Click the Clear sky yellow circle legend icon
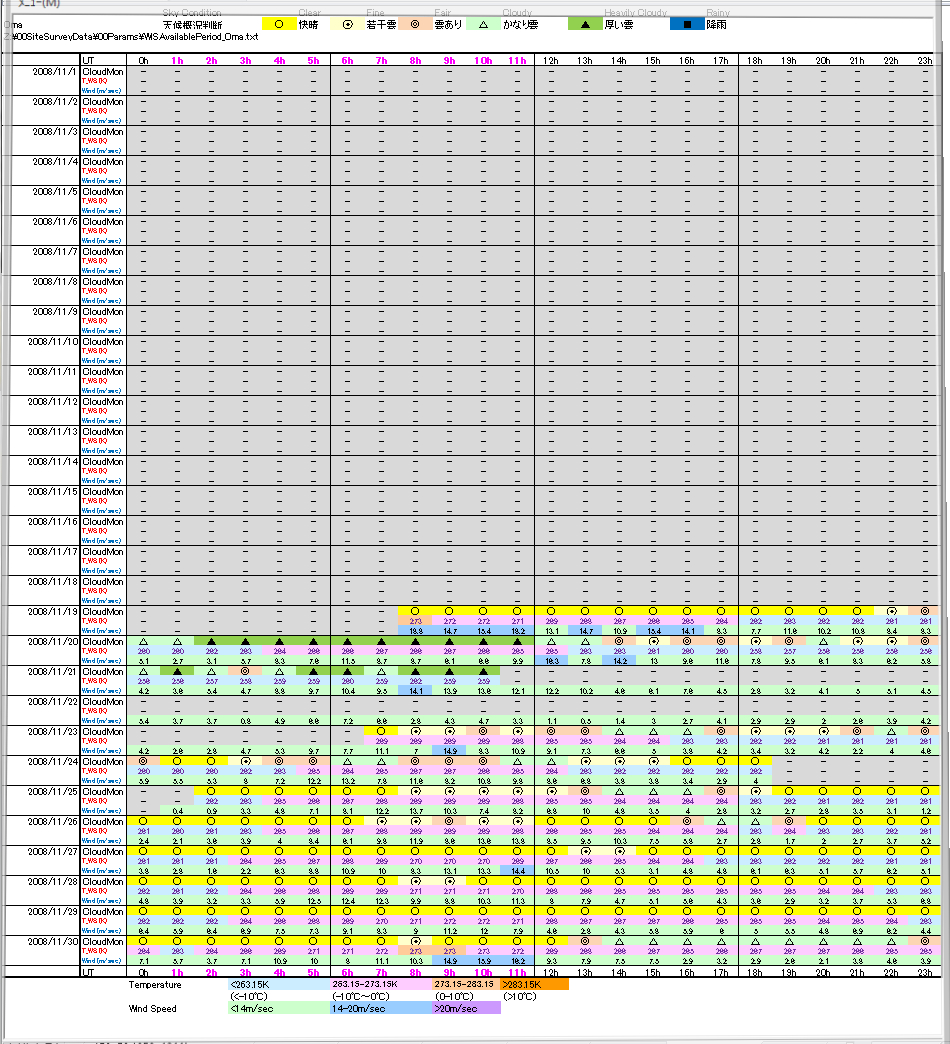 point(278,23)
